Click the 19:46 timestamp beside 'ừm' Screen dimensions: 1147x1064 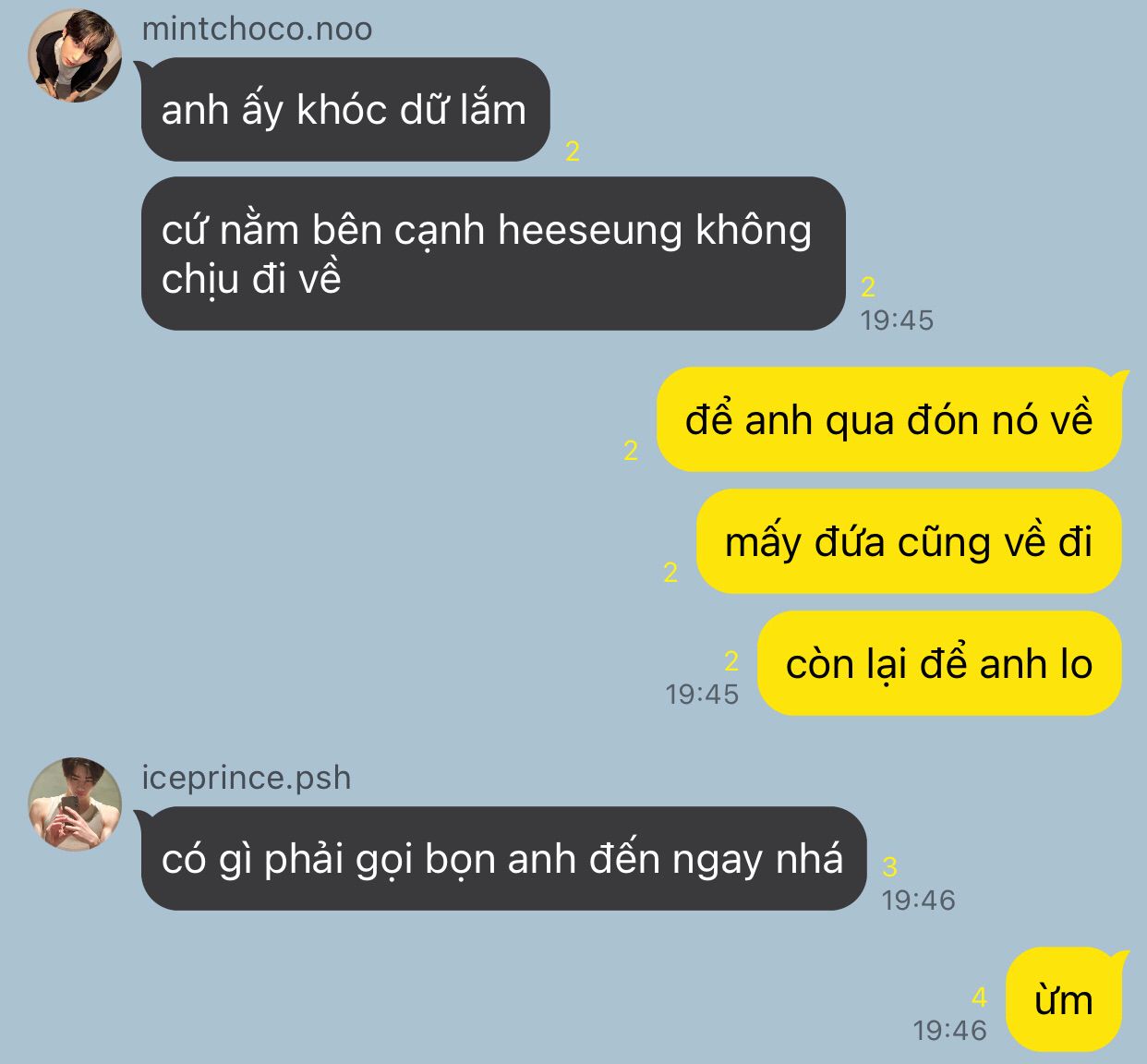pos(949,1030)
